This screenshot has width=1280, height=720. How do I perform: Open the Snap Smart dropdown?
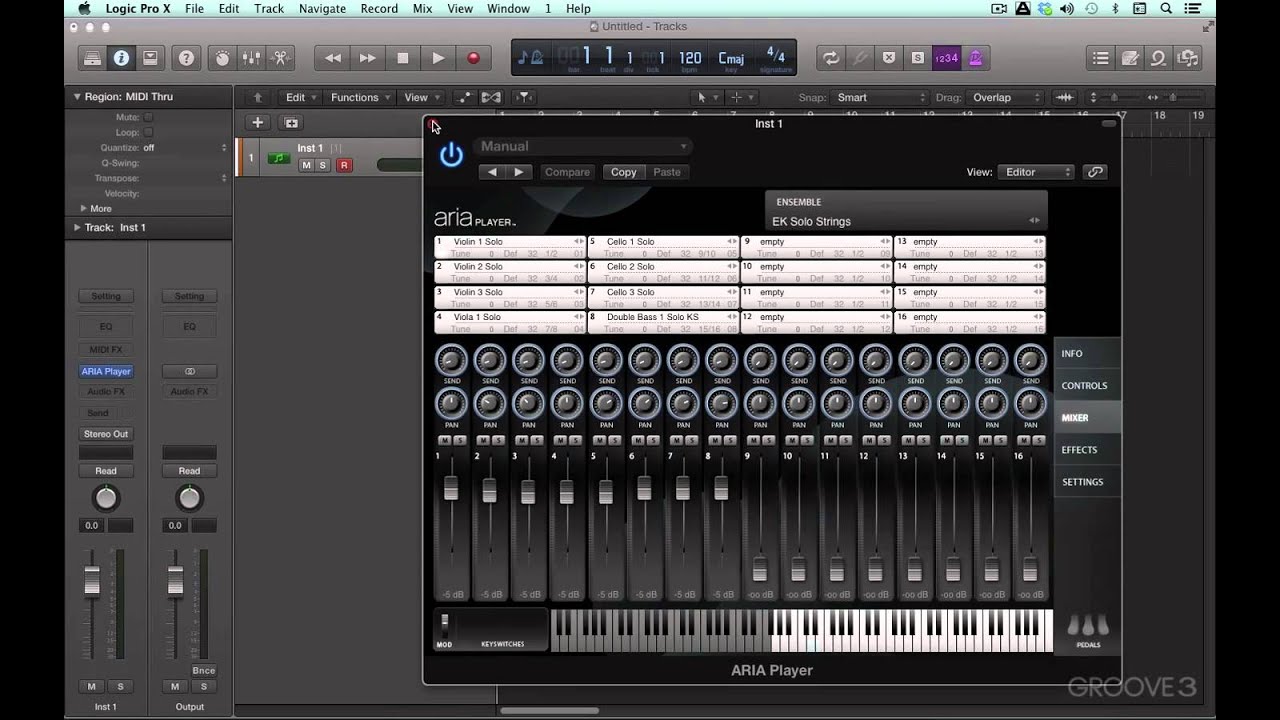pos(881,97)
